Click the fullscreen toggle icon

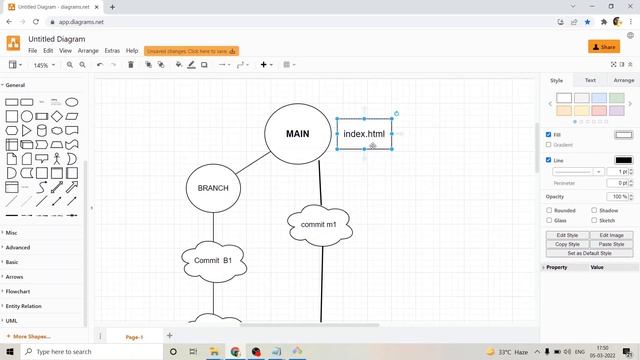click(x=613, y=64)
